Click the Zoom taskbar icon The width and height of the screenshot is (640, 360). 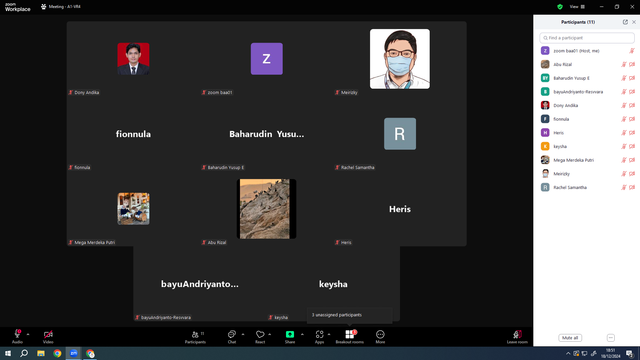[x=73, y=353]
